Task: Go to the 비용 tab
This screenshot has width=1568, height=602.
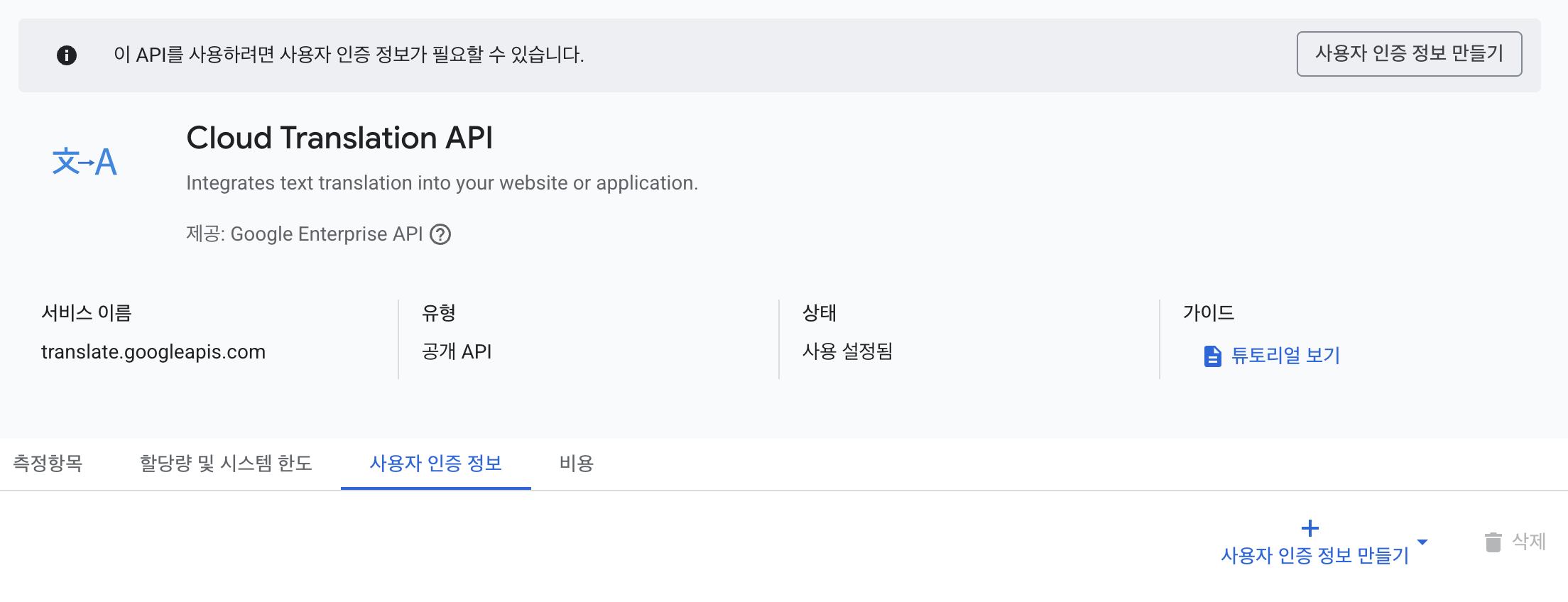Action: point(577,464)
